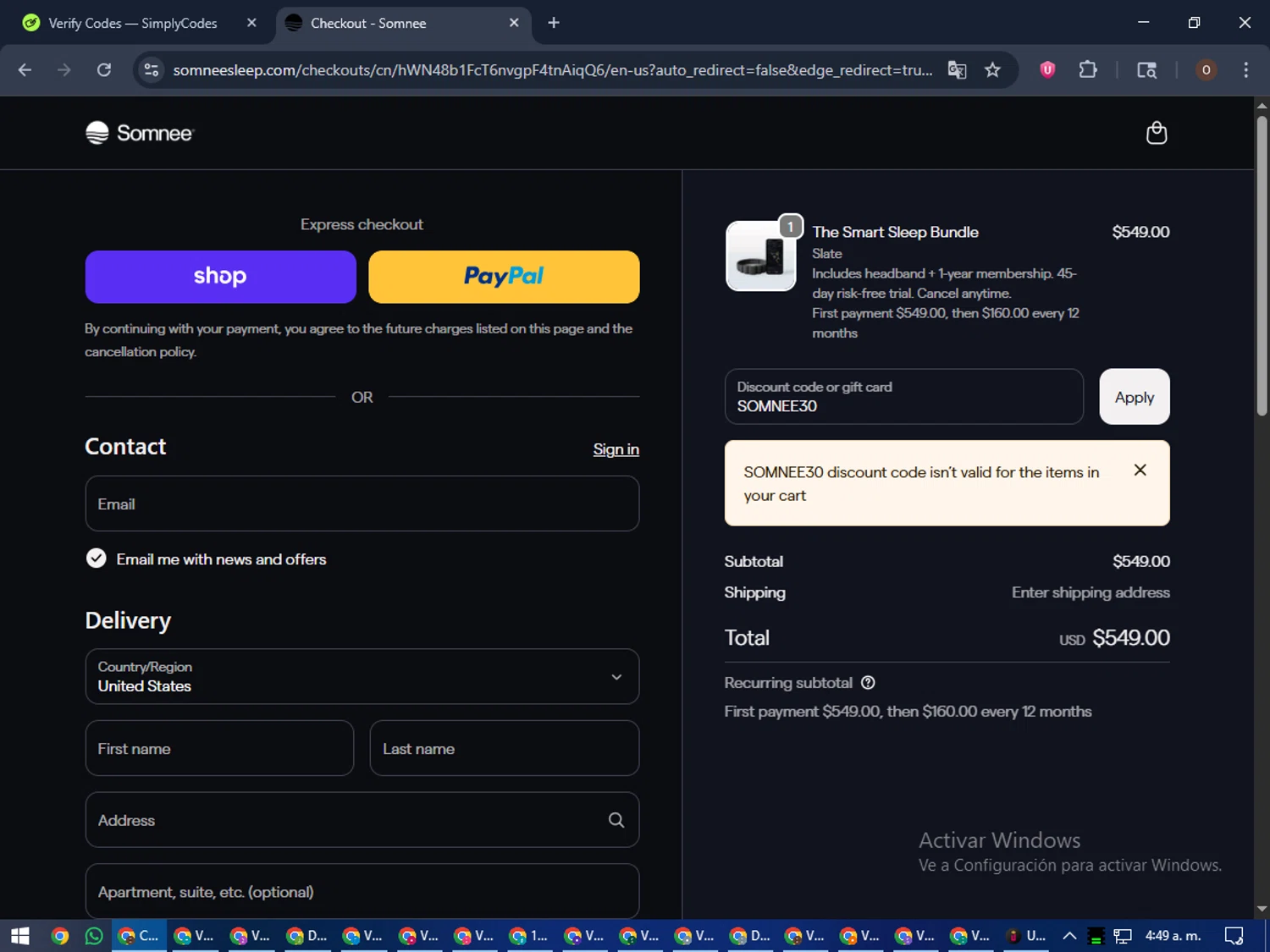Screen dimensions: 1270x952
Task: Toggle Email me with news and offers
Action: (97, 559)
